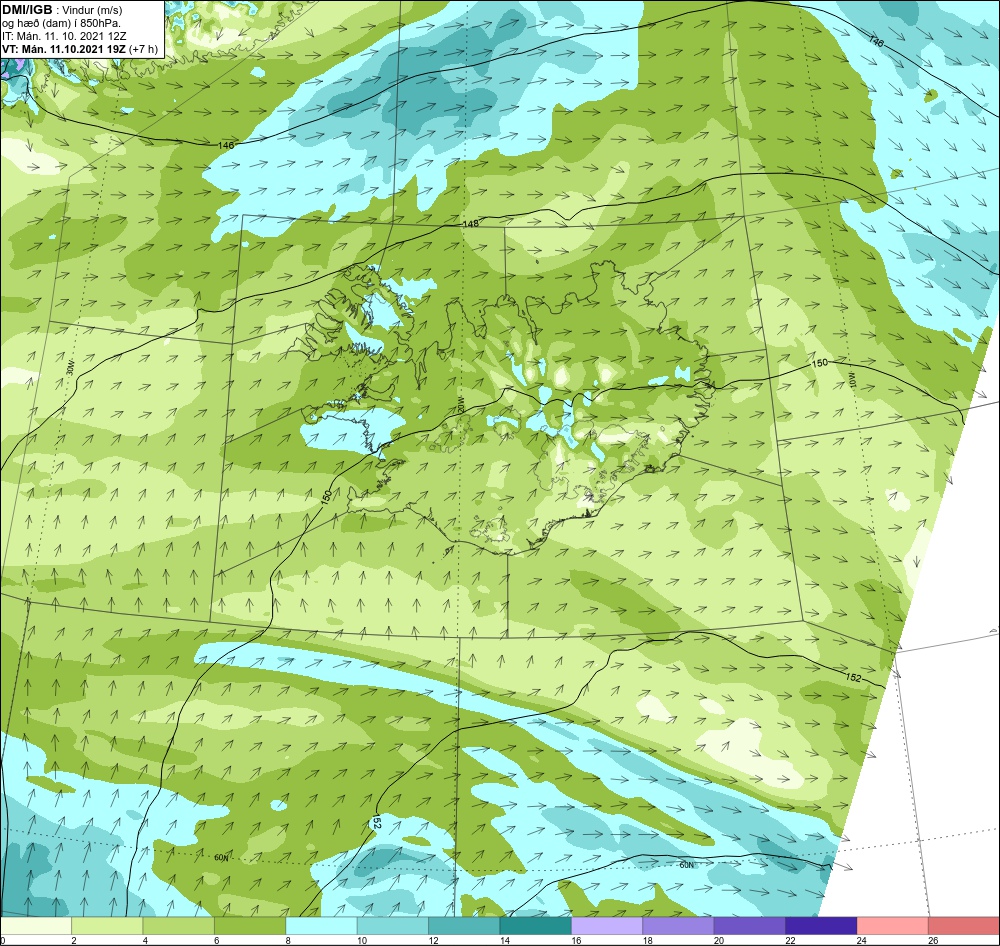1000x946 pixels.
Task: Select the 2–4 m/s light green legend swatch
Action: (107, 925)
